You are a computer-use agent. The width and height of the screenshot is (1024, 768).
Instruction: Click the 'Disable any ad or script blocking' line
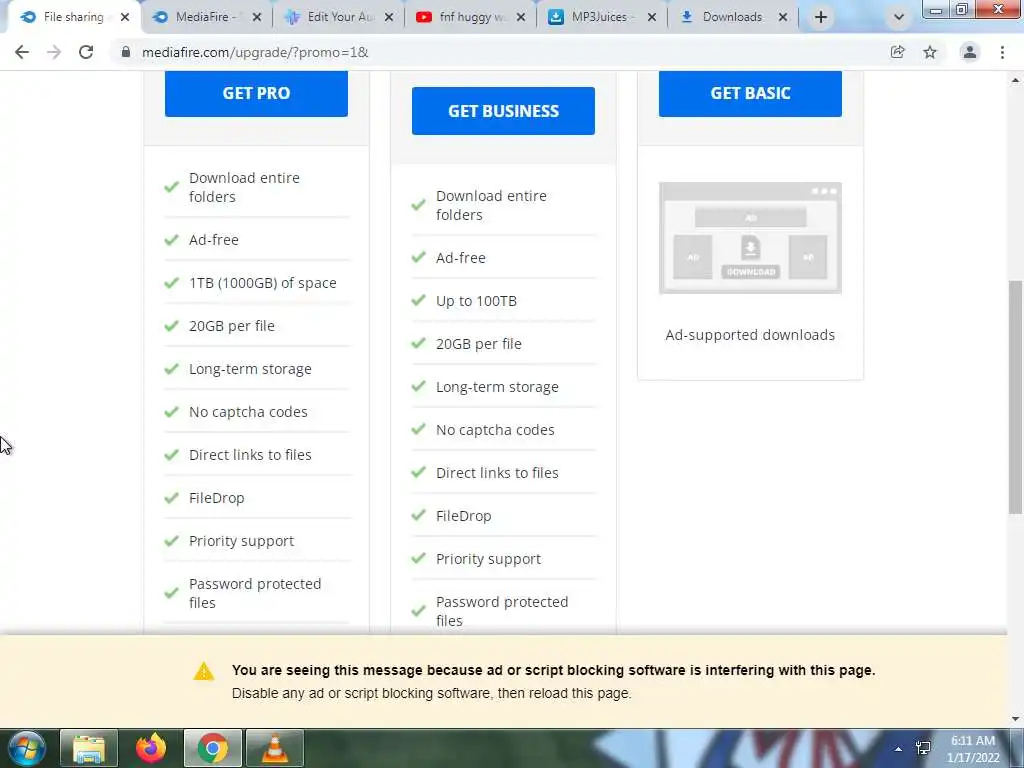tap(431, 694)
